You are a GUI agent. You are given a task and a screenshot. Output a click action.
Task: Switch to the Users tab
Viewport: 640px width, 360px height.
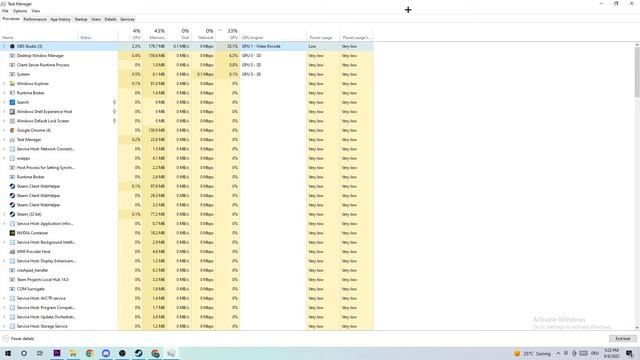coord(96,19)
